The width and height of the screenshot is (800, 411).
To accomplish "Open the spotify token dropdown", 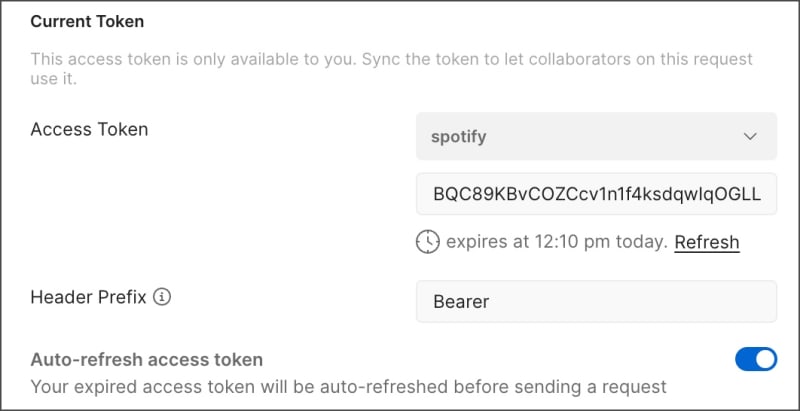I will point(596,136).
